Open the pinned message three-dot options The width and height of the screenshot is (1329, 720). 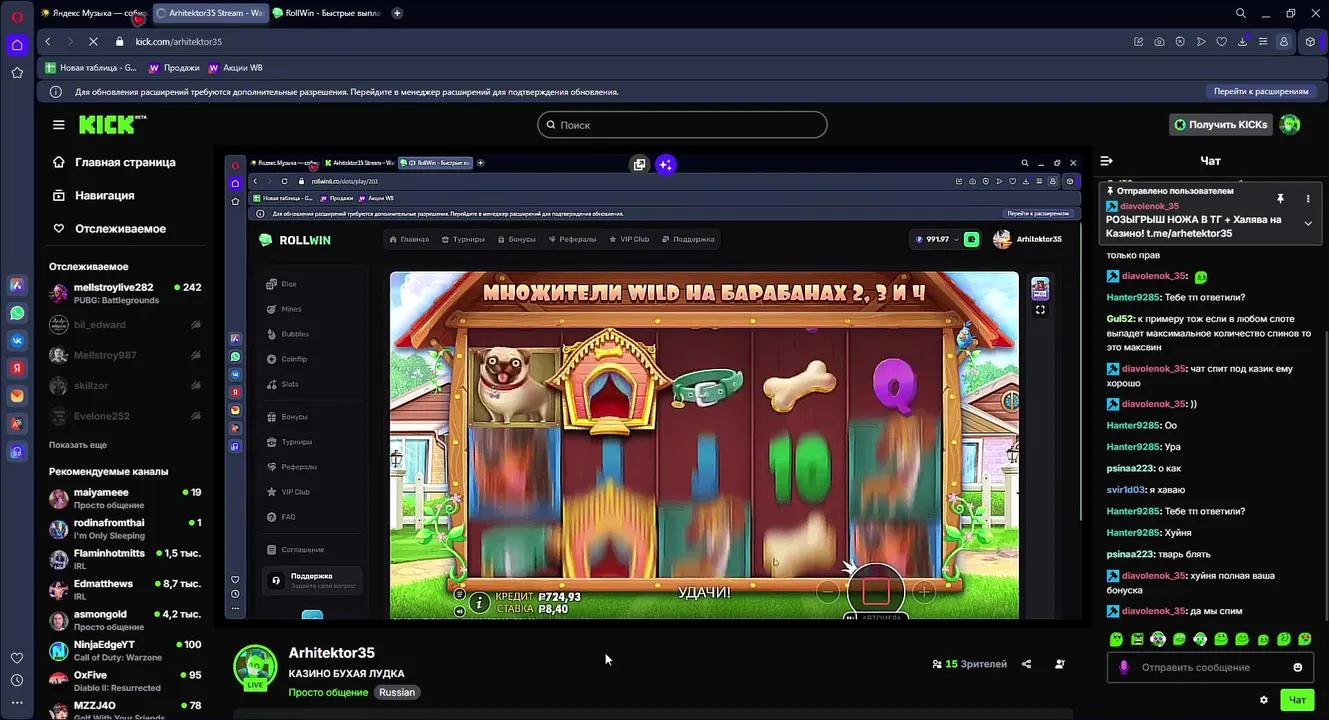pyautogui.click(x=1308, y=199)
